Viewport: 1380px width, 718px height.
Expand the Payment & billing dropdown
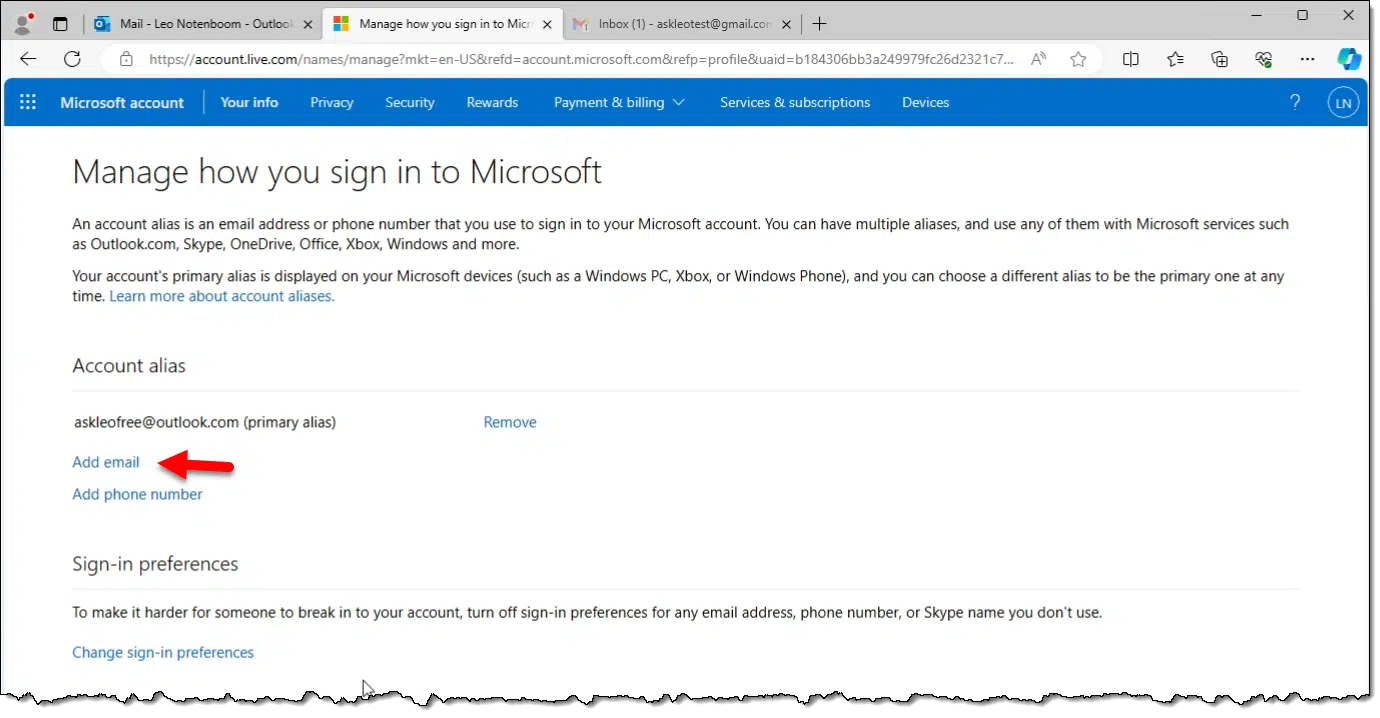click(620, 102)
